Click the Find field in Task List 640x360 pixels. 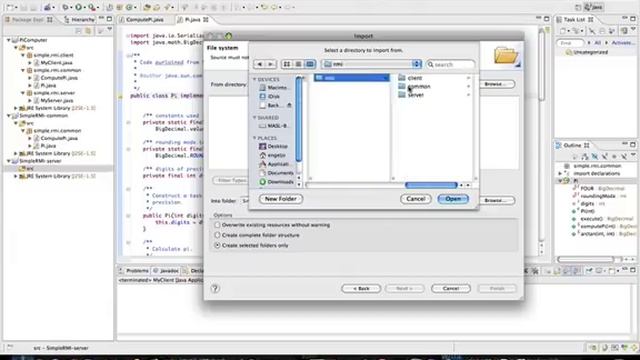pyautogui.click(x=570, y=42)
